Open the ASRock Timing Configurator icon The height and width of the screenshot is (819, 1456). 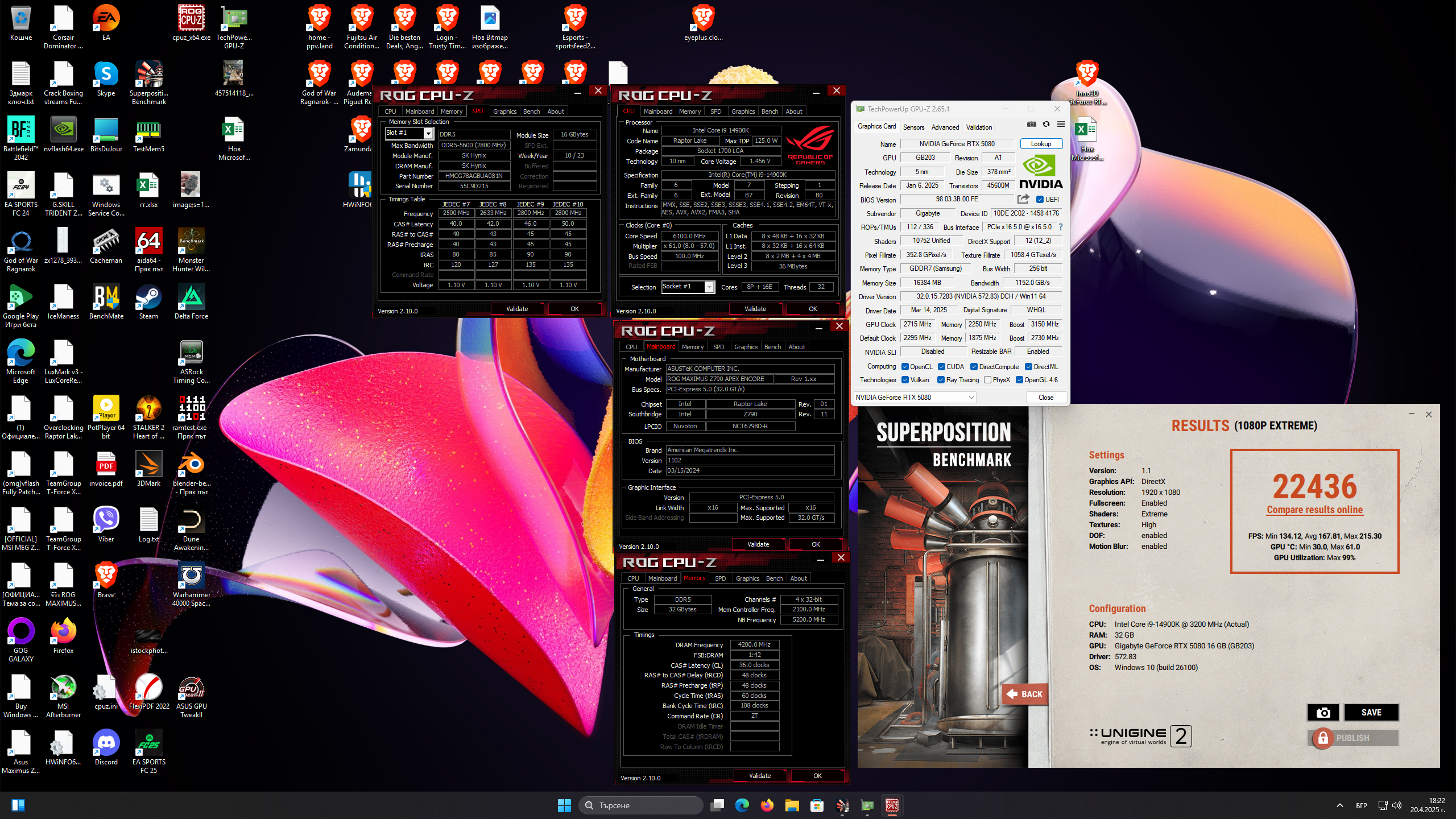click(191, 362)
